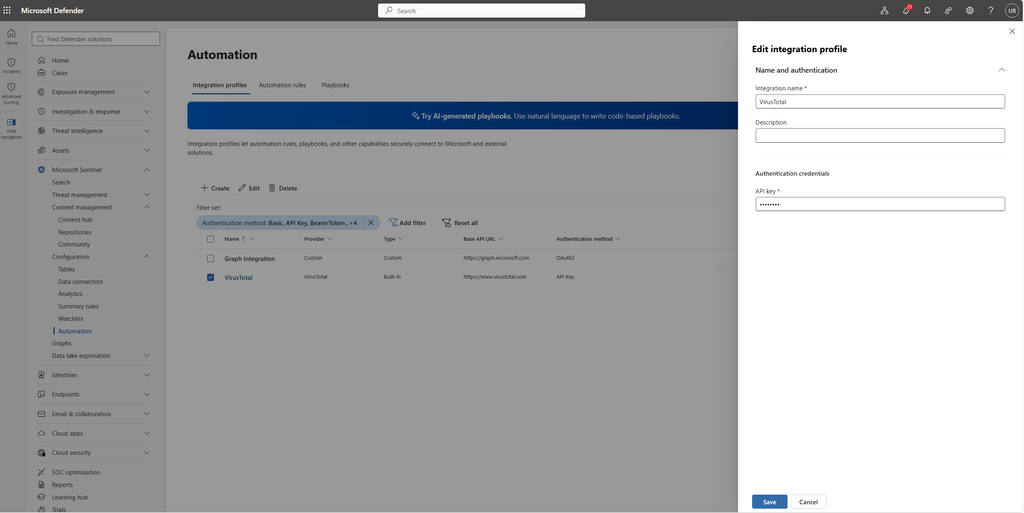
Task: Expand Threat intelligence section
Action: 146,131
